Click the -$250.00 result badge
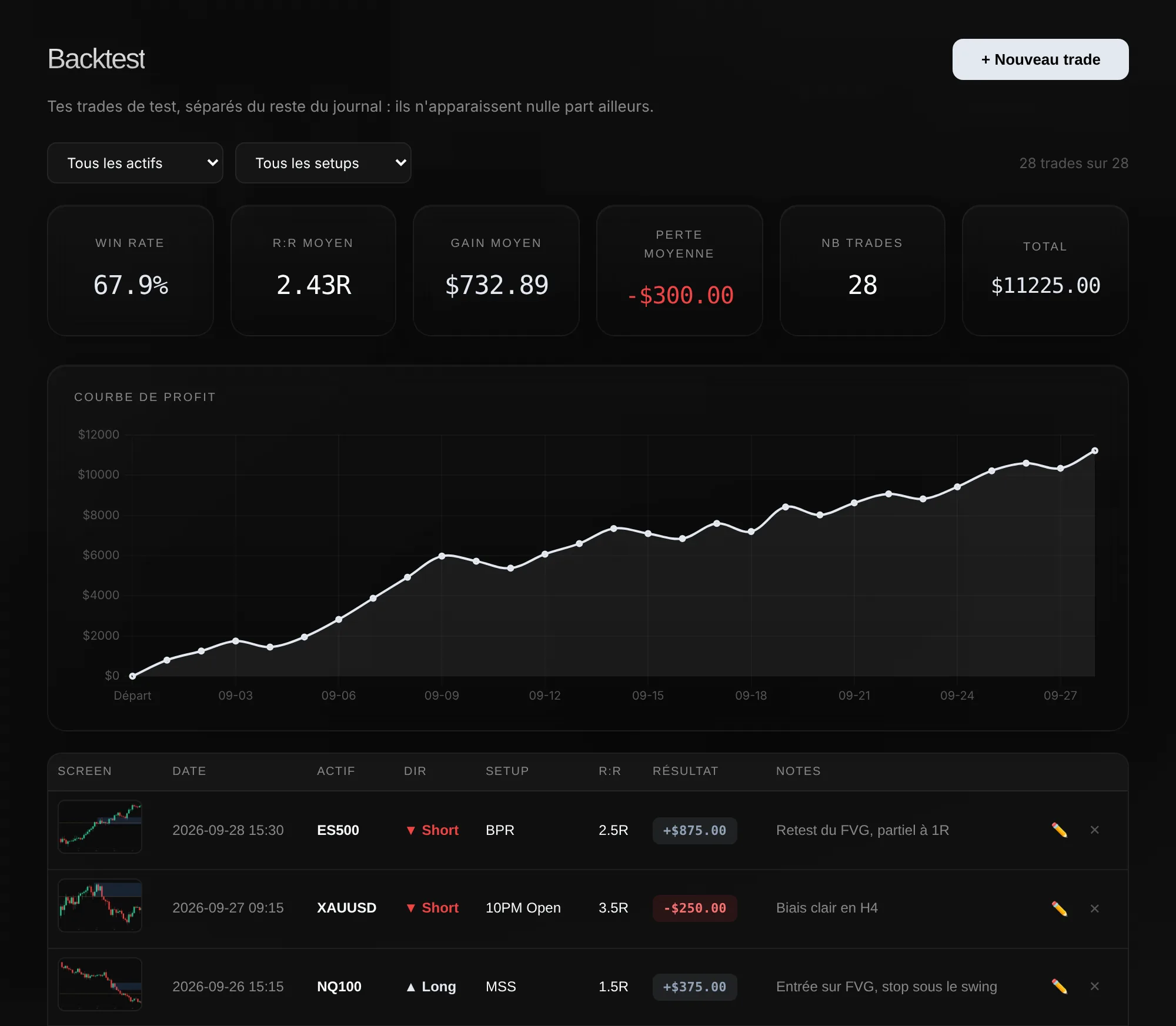Image resolution: width=1176 pixels, height=1026 pixels. [694, 908]
